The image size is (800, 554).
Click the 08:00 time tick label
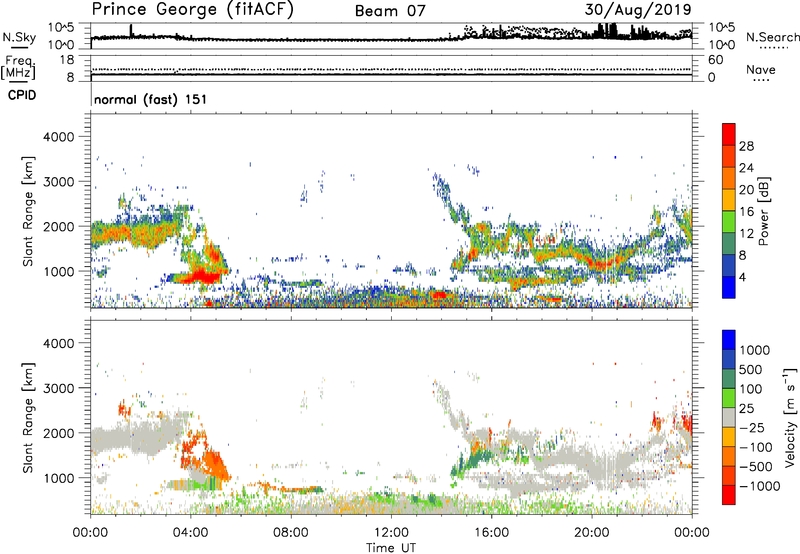pyautogui.click(x=291, y=533)
